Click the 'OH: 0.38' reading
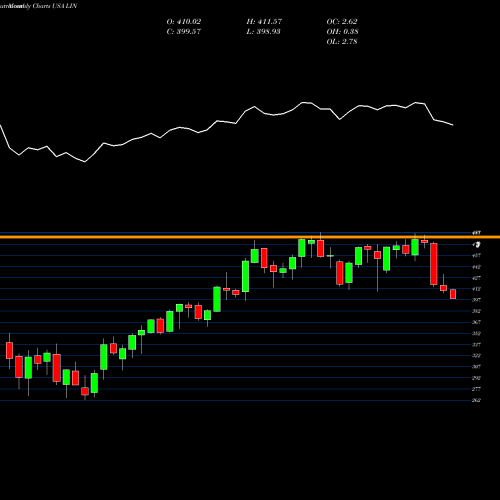This screenshot has height=500, width=500. (342, 32)
